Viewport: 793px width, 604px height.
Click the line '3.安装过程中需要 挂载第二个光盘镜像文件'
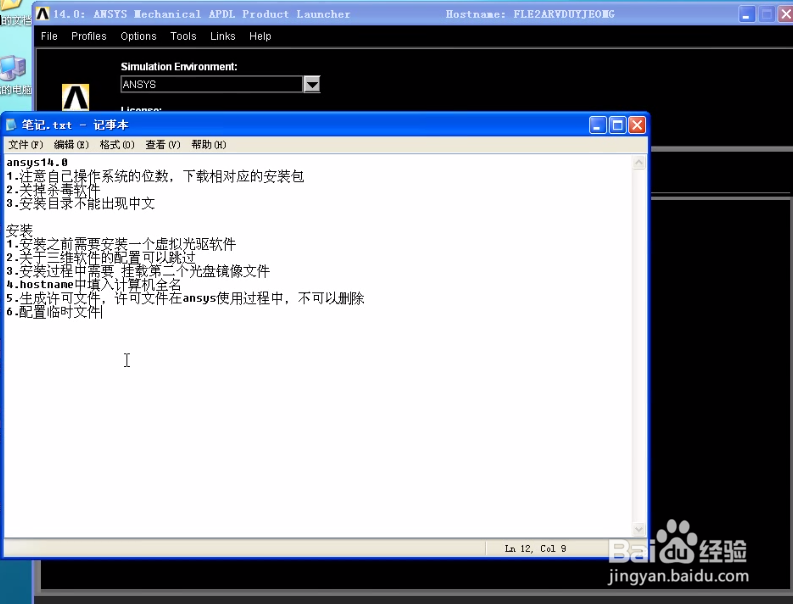(138, 271)
